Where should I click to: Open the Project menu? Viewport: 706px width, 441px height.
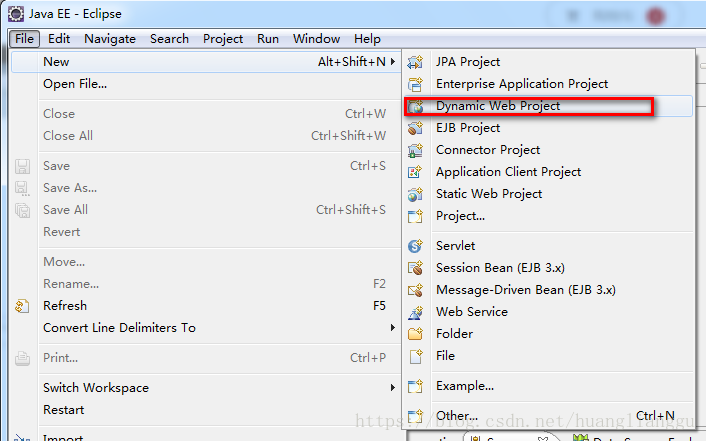(223, 39)
